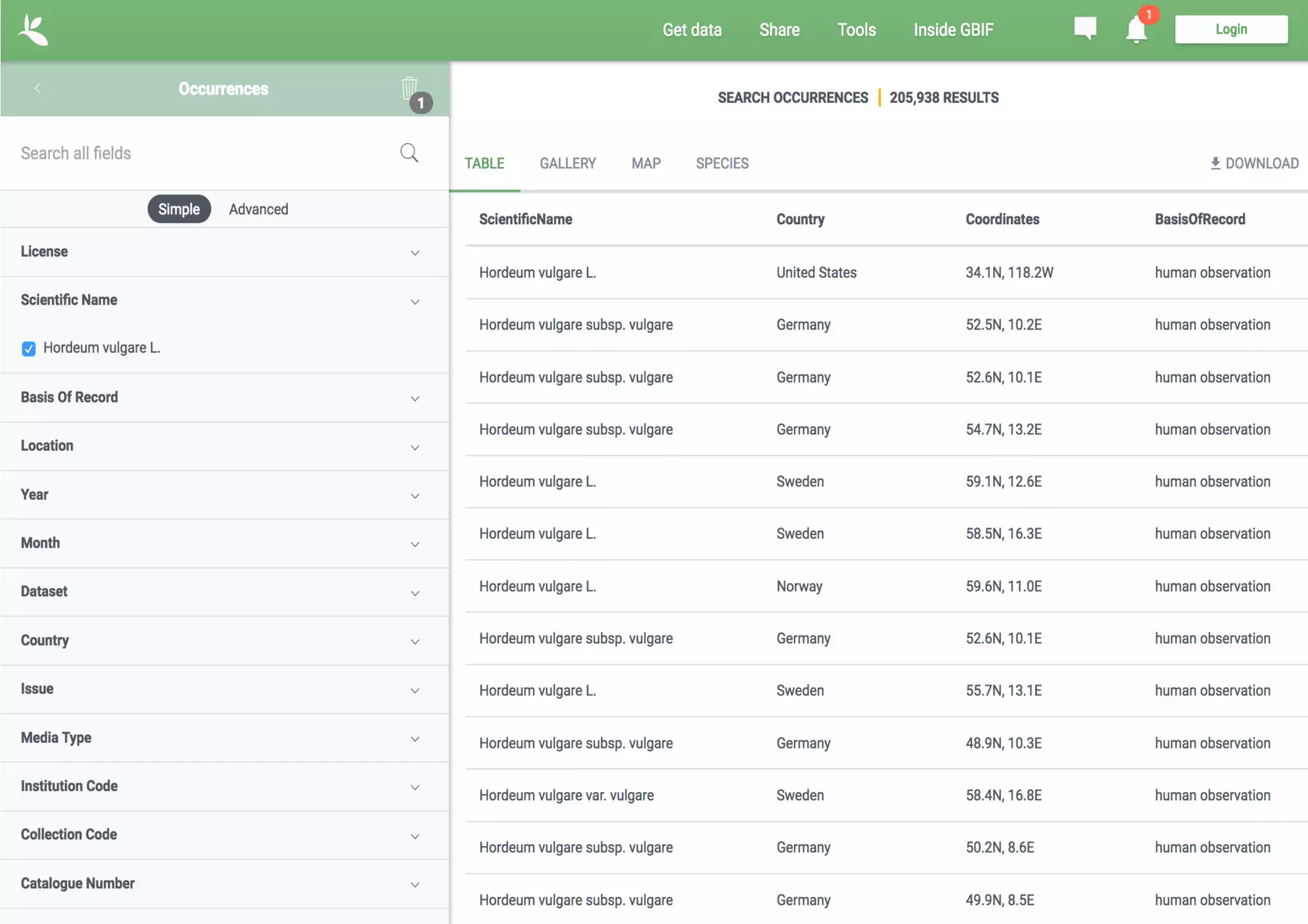The height and width of the screenshot is (924, 1308).
Task: Switch to Advanced filter mode
Action: (259, 209)
